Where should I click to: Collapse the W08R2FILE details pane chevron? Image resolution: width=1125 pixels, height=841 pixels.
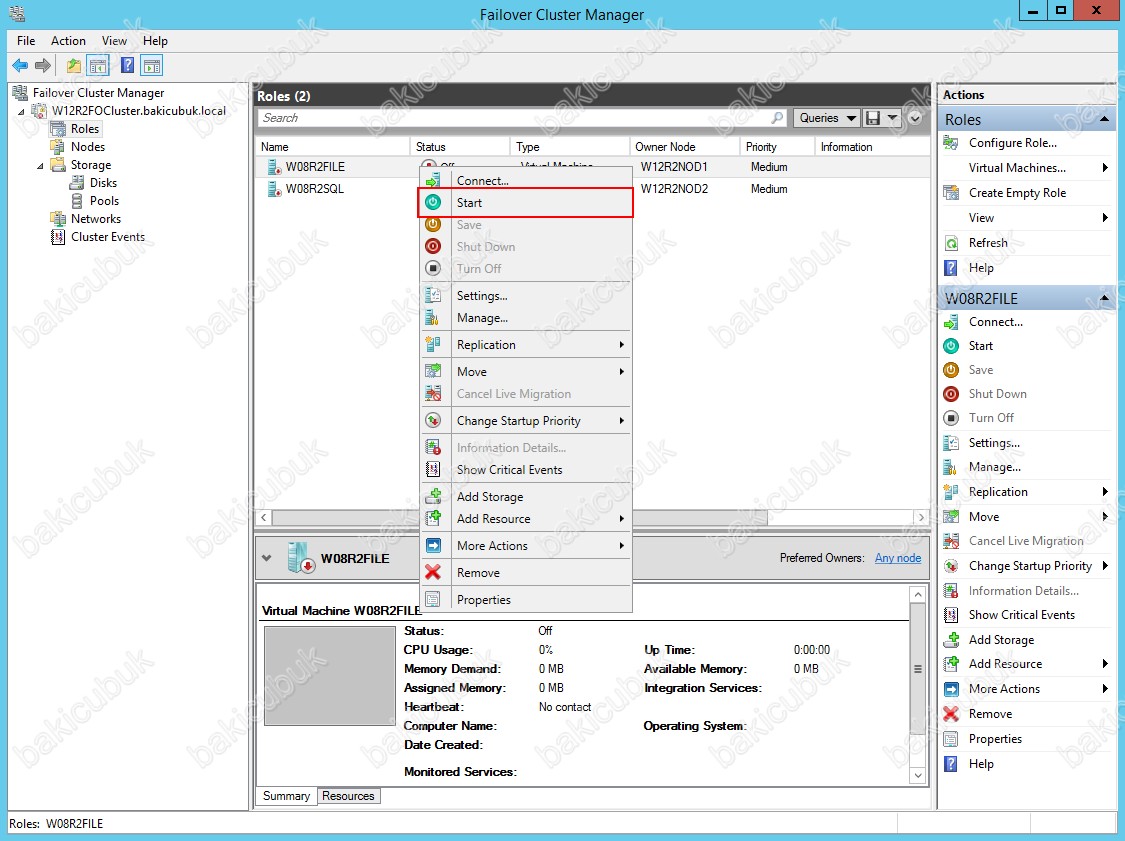pos(267,558)
